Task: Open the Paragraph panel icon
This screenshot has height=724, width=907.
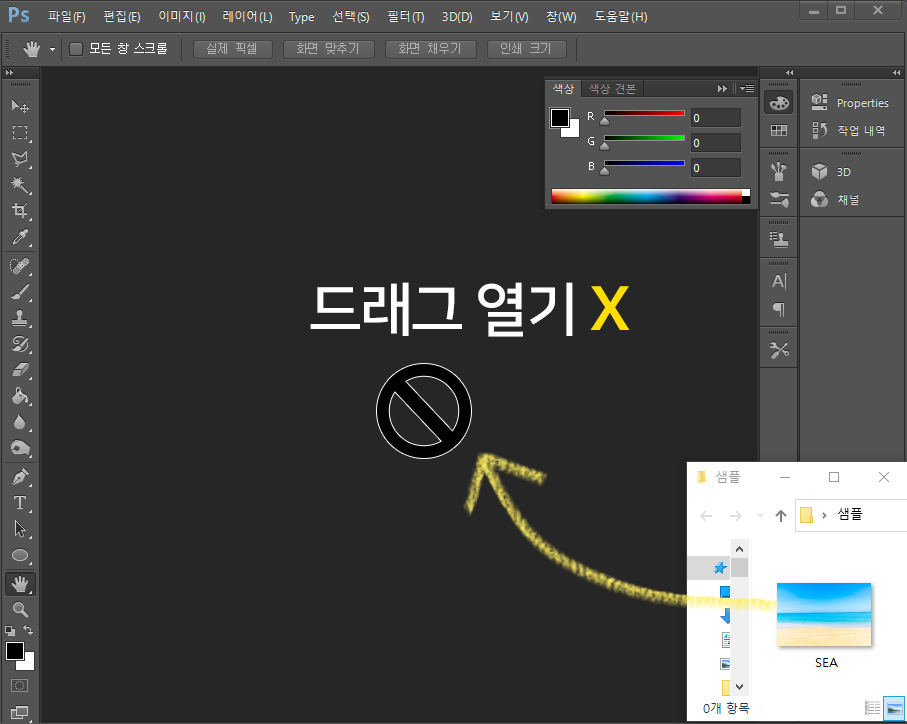Action: 779,309
